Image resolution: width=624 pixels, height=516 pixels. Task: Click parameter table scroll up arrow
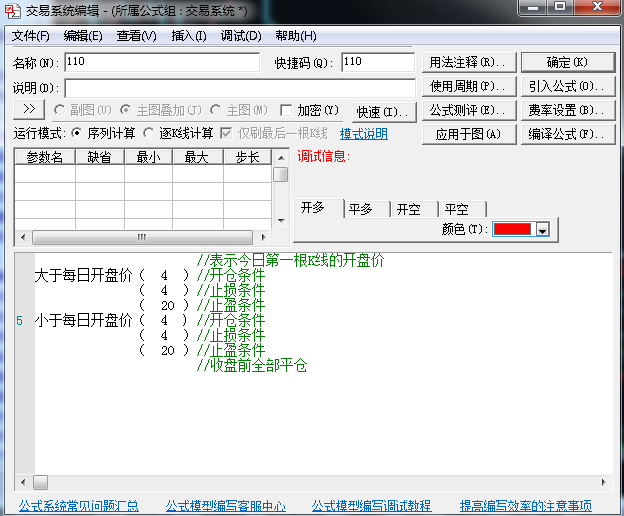click(x=281, y=158)
